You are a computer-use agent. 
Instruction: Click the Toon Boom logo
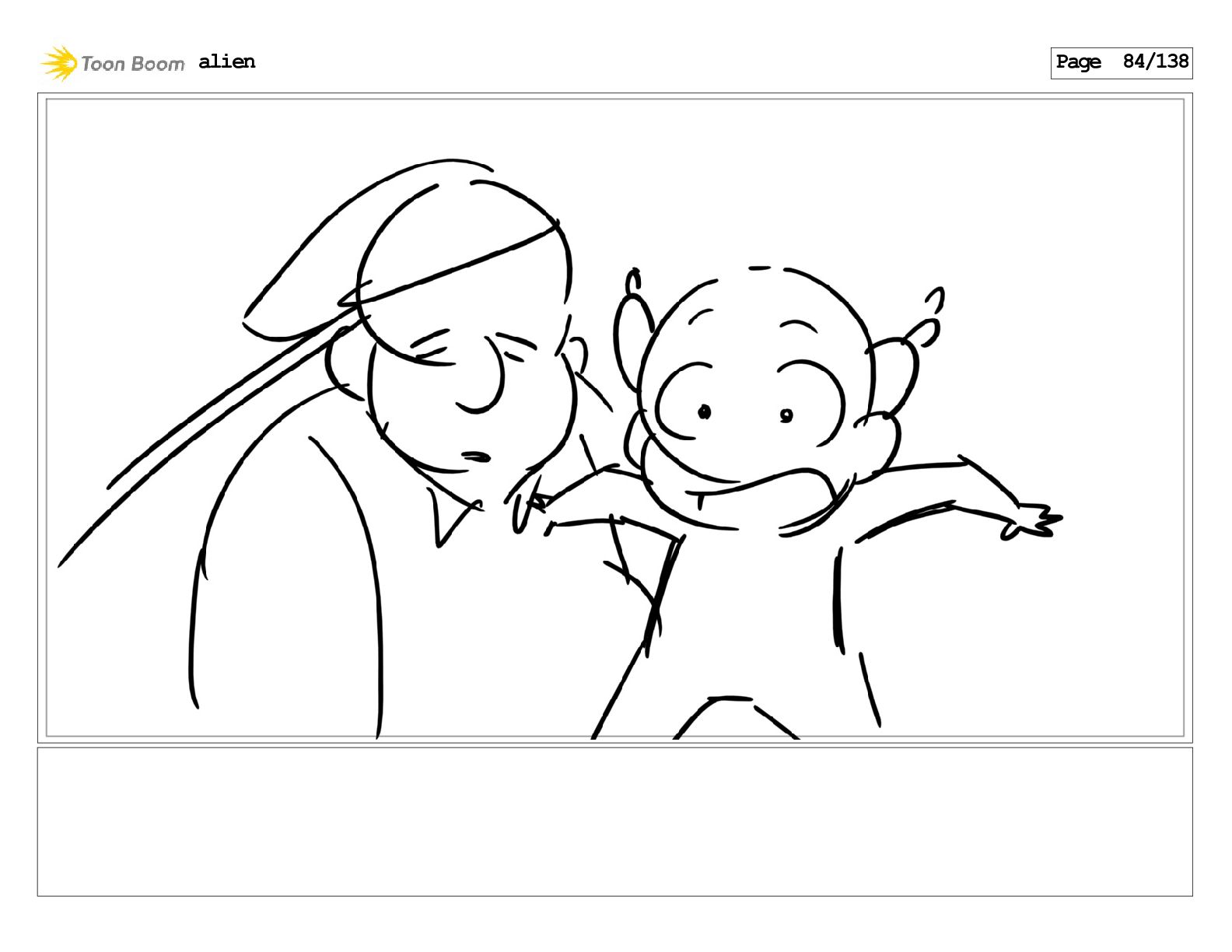click(113, 63)
